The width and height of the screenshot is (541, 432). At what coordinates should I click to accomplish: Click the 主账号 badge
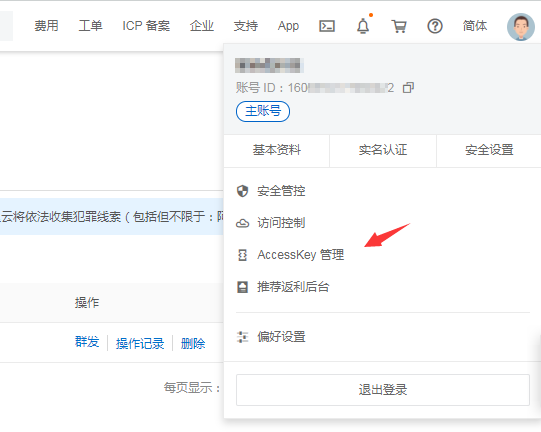click(263, 111)
